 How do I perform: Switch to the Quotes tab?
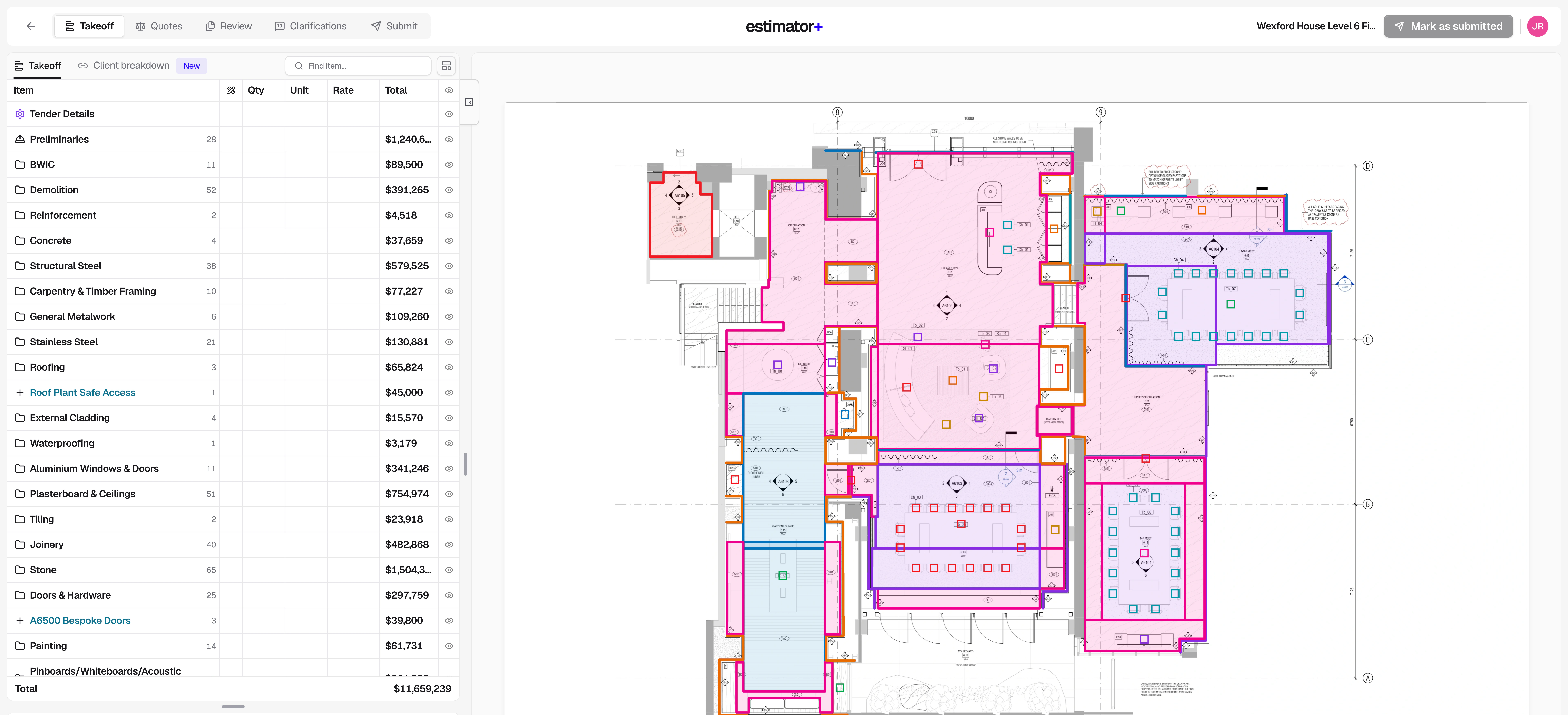click(x=159, y=26)
